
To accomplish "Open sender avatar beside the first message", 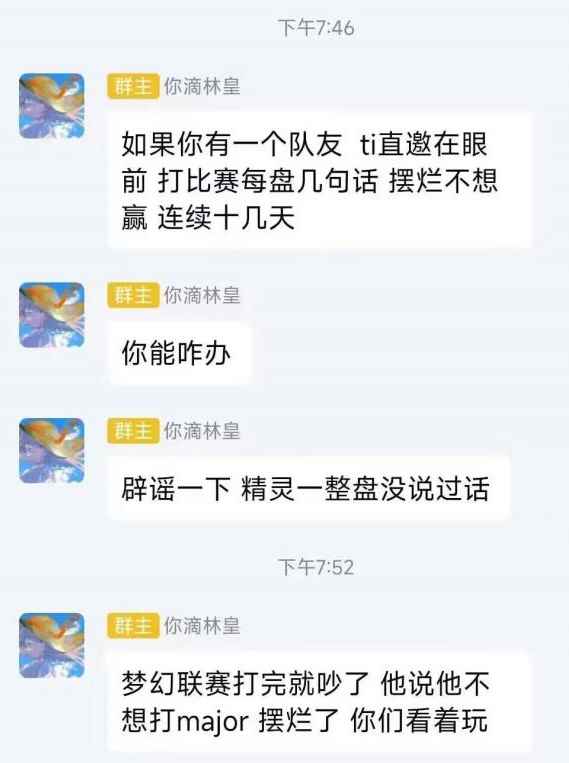I will tap(52, 106).
